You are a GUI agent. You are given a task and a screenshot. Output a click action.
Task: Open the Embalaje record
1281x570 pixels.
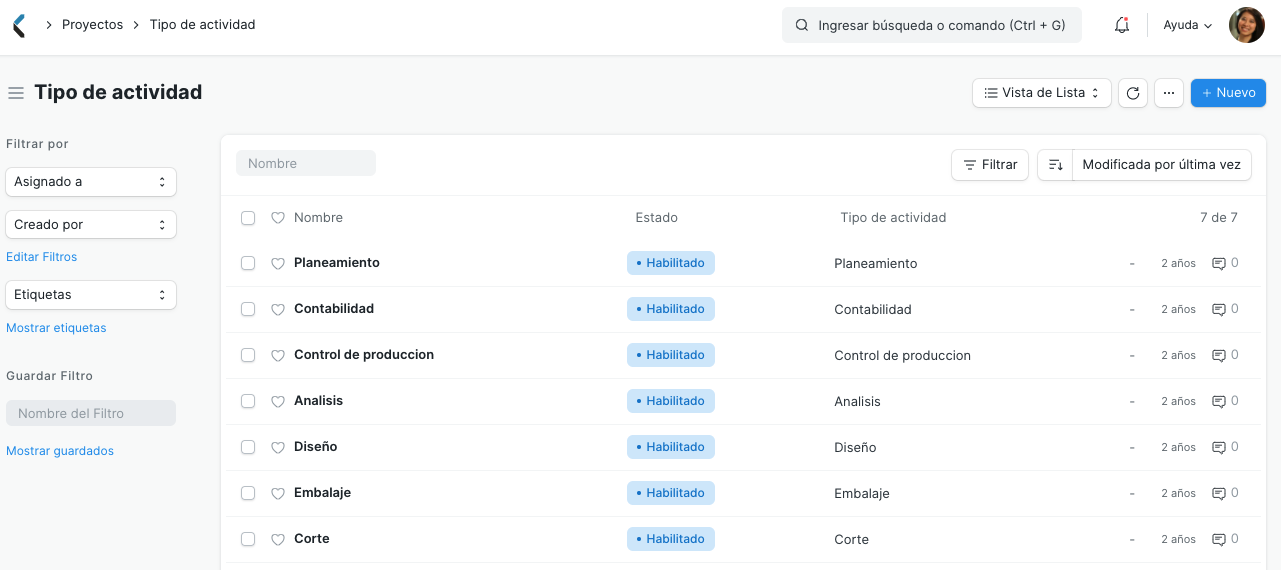click(x=322, y=493)
